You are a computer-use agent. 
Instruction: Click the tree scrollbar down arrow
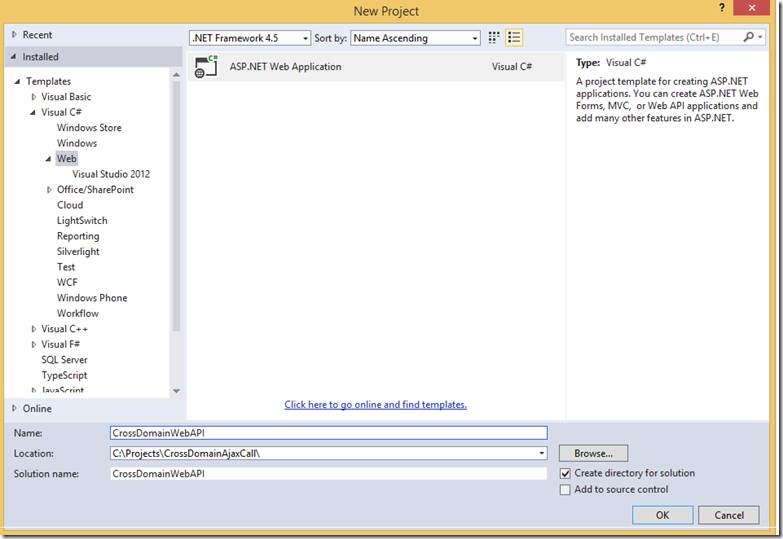[x=176, y=391]
